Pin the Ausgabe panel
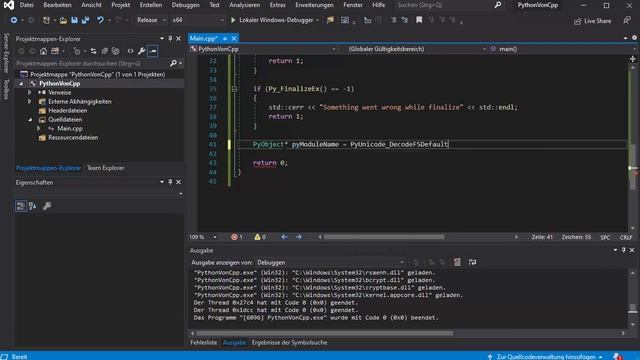Viewport: 640px width, 360px height. (624, 250)
